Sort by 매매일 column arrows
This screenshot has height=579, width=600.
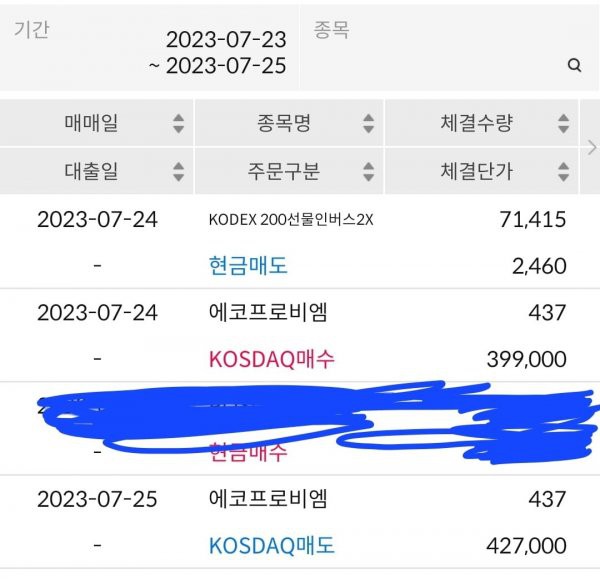point(178,123)
